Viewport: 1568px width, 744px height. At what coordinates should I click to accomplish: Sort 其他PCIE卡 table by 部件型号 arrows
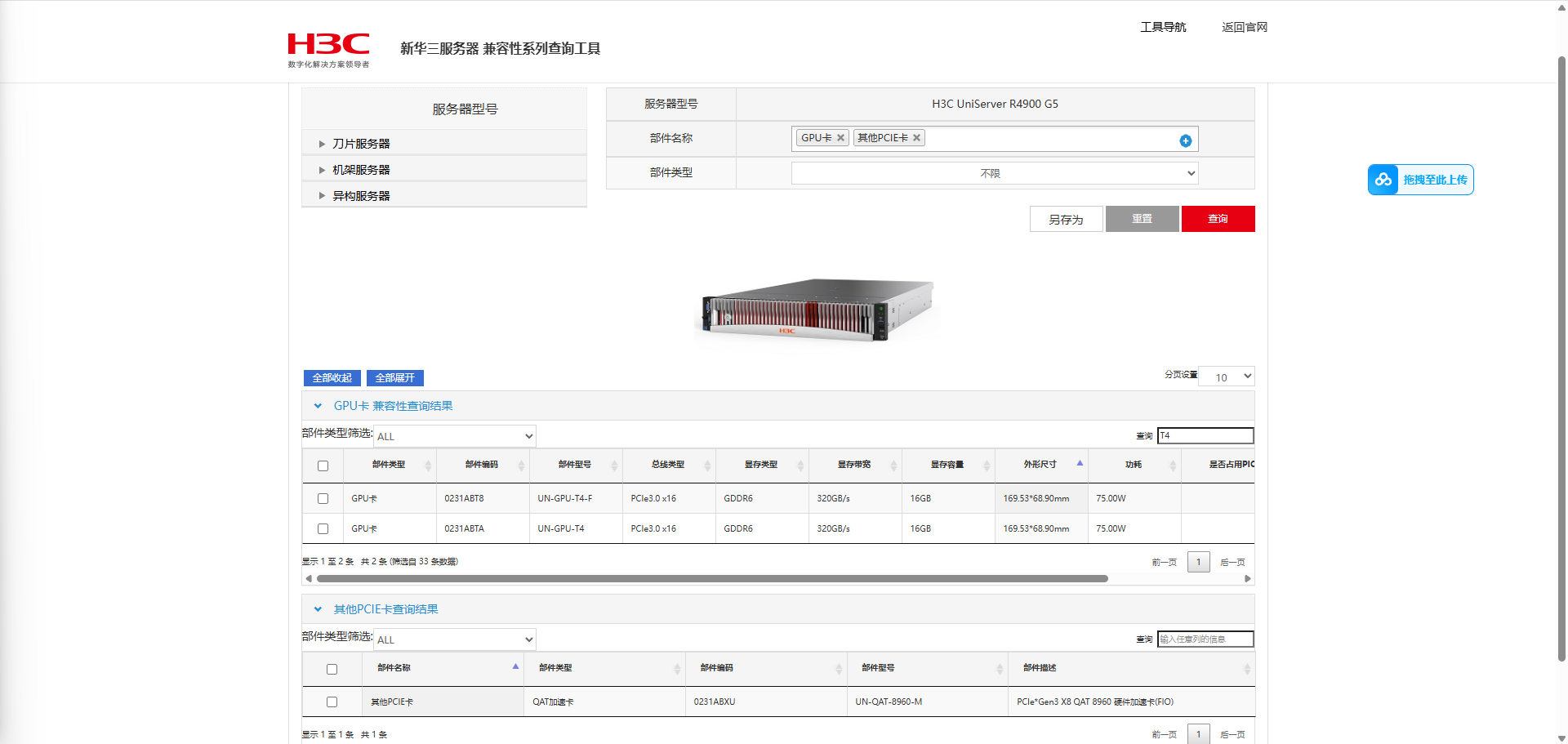tap(1000, 669)
